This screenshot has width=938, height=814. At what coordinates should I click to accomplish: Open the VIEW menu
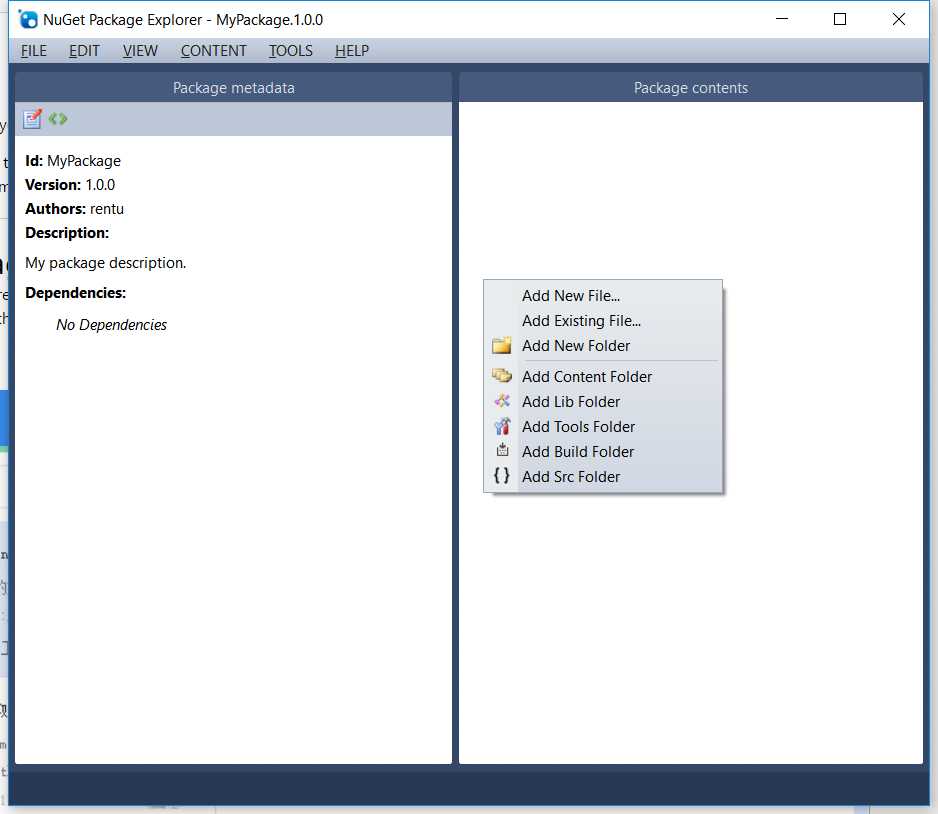tap(140, 51)
